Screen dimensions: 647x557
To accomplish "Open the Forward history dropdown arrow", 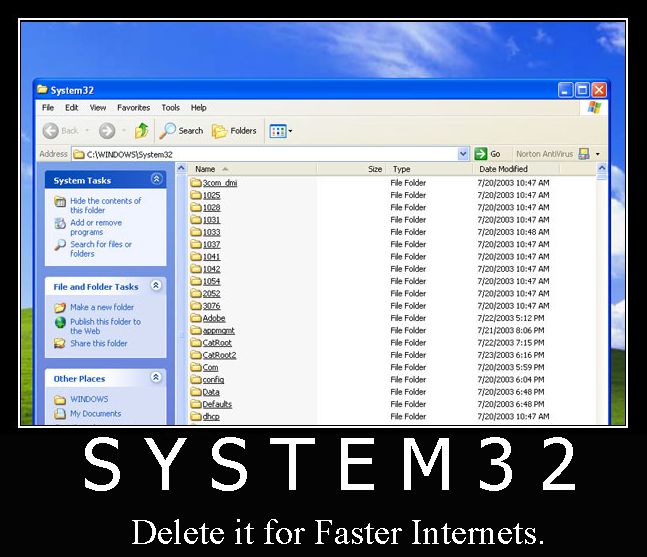I will point(123,131).
